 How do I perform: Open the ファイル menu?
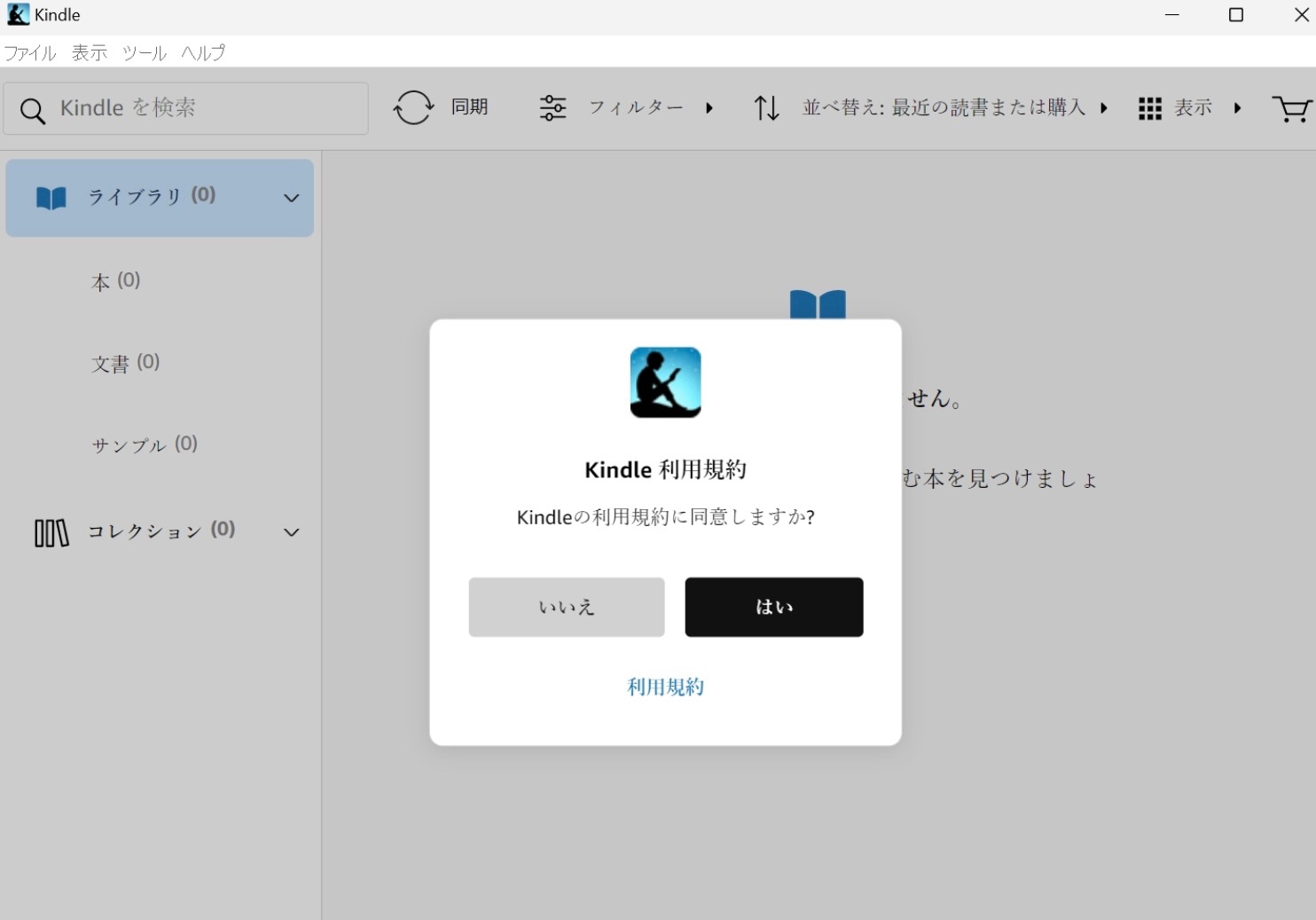(30, 53)
